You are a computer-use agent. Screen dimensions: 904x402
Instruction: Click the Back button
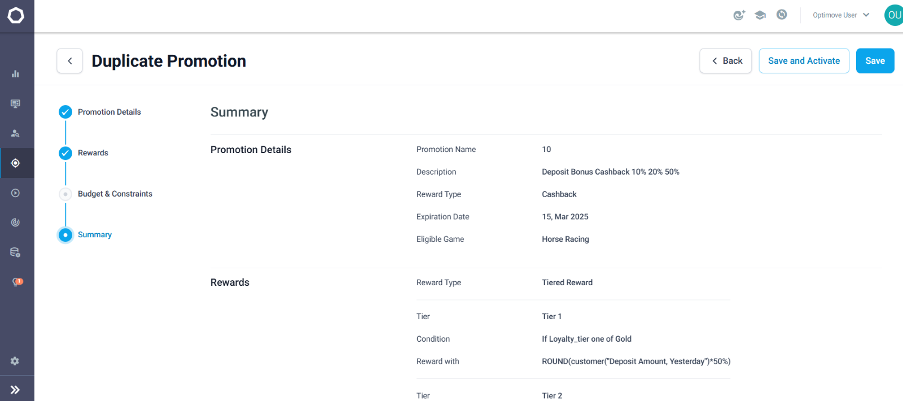726,61
